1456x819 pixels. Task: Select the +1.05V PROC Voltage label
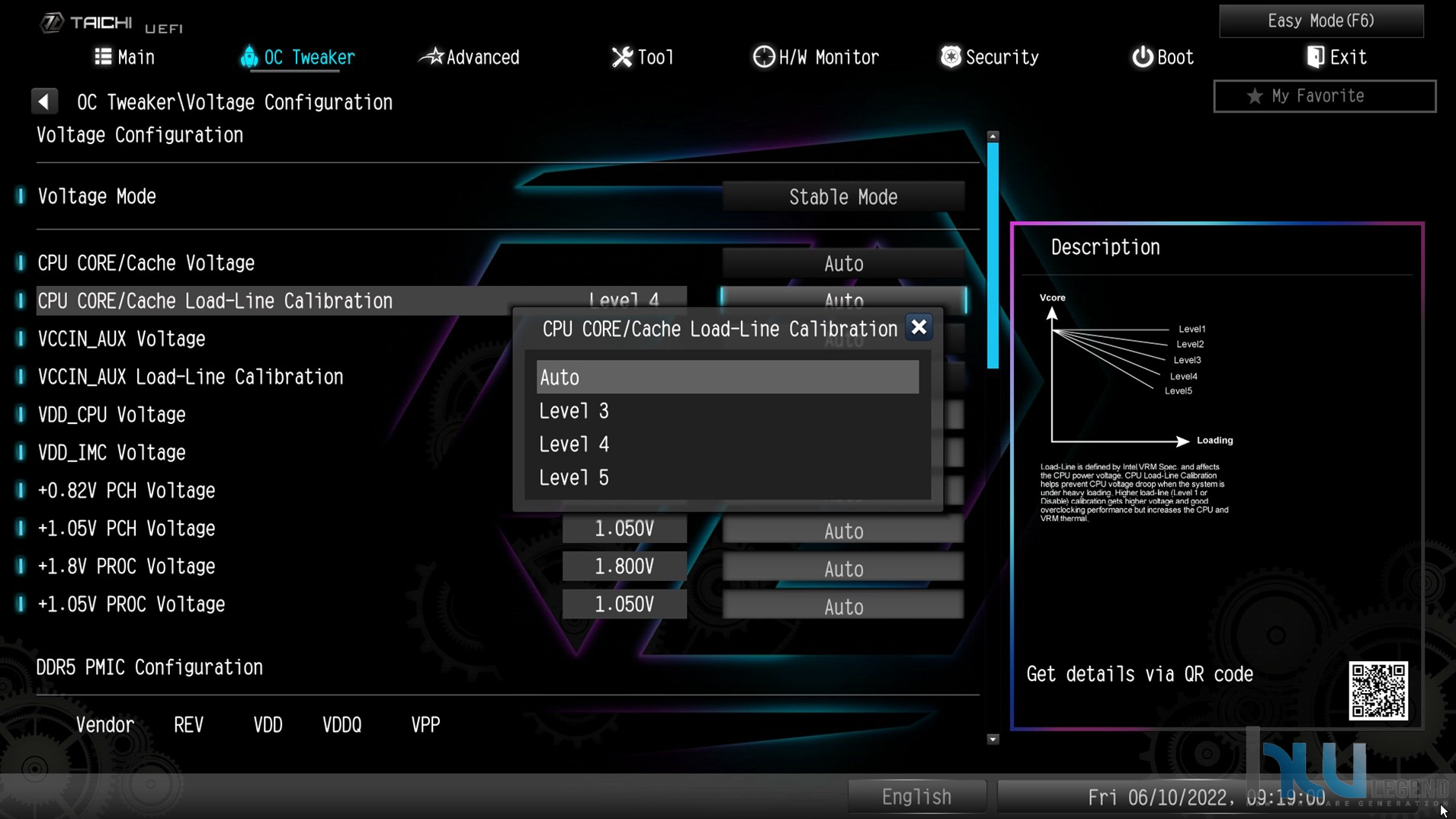131,605
